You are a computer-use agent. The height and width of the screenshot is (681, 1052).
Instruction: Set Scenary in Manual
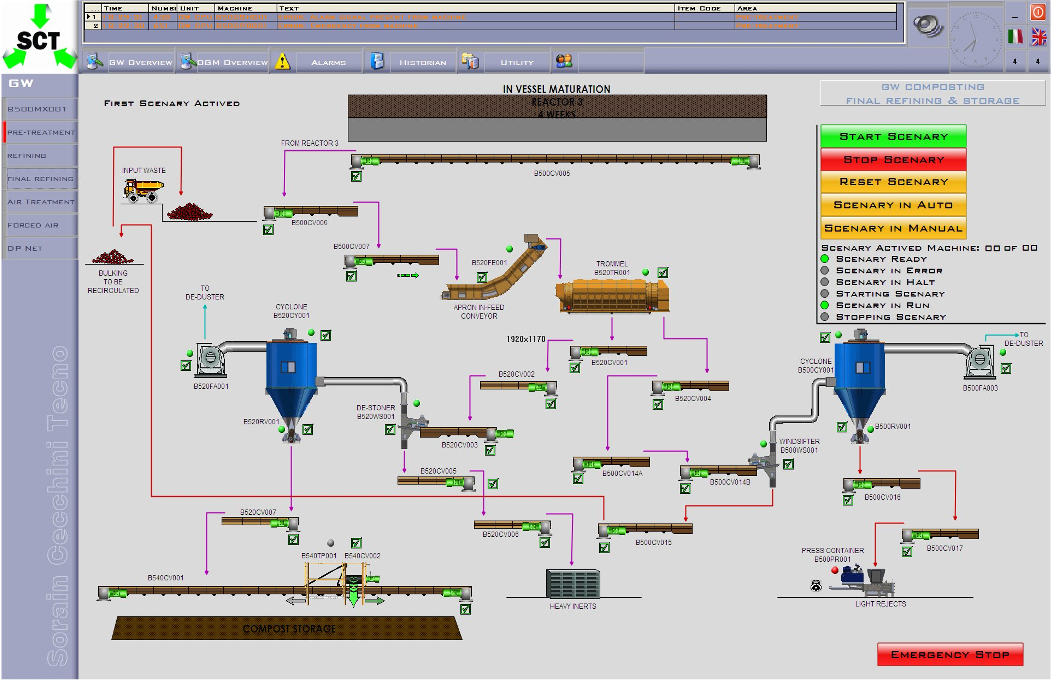[893, 228]
